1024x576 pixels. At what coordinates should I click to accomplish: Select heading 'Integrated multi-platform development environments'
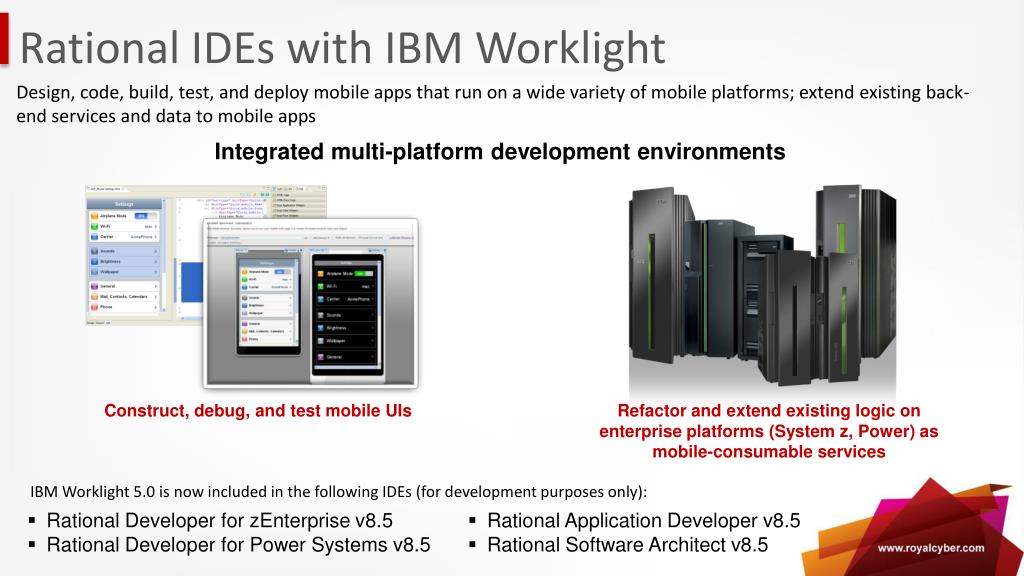[x=500, y=152]
